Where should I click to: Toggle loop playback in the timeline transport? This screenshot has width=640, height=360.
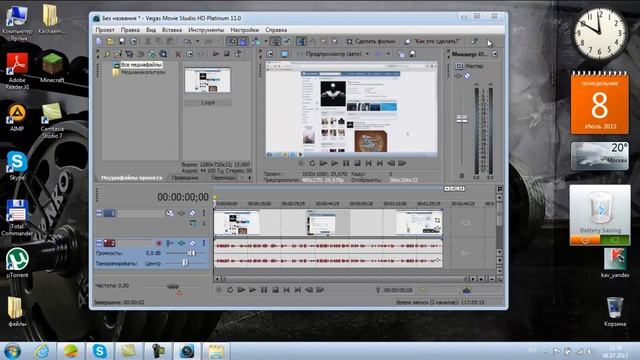[230, 290]
